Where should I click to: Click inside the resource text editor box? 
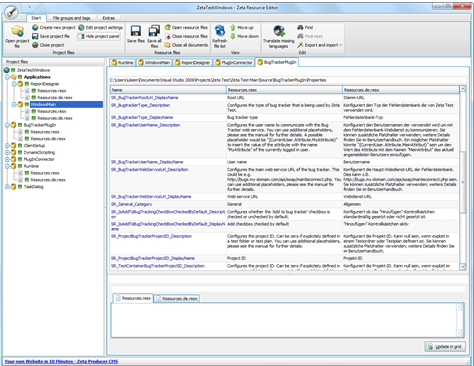pos(284,320)
